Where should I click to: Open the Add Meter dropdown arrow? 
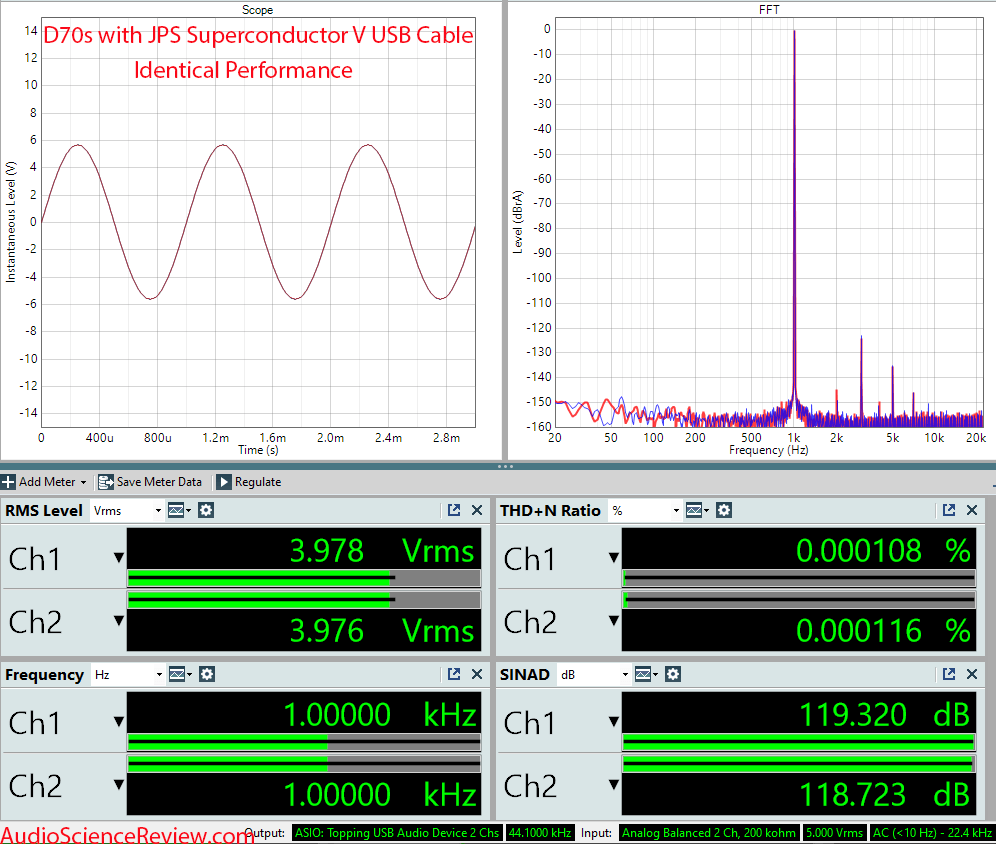[83, 483]
